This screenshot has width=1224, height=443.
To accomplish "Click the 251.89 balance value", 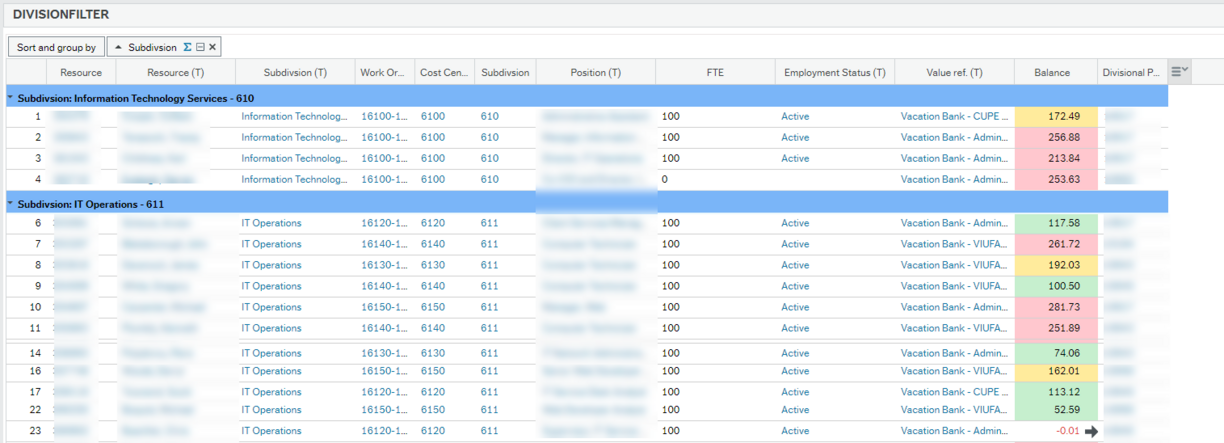I will click(1063, 328).
